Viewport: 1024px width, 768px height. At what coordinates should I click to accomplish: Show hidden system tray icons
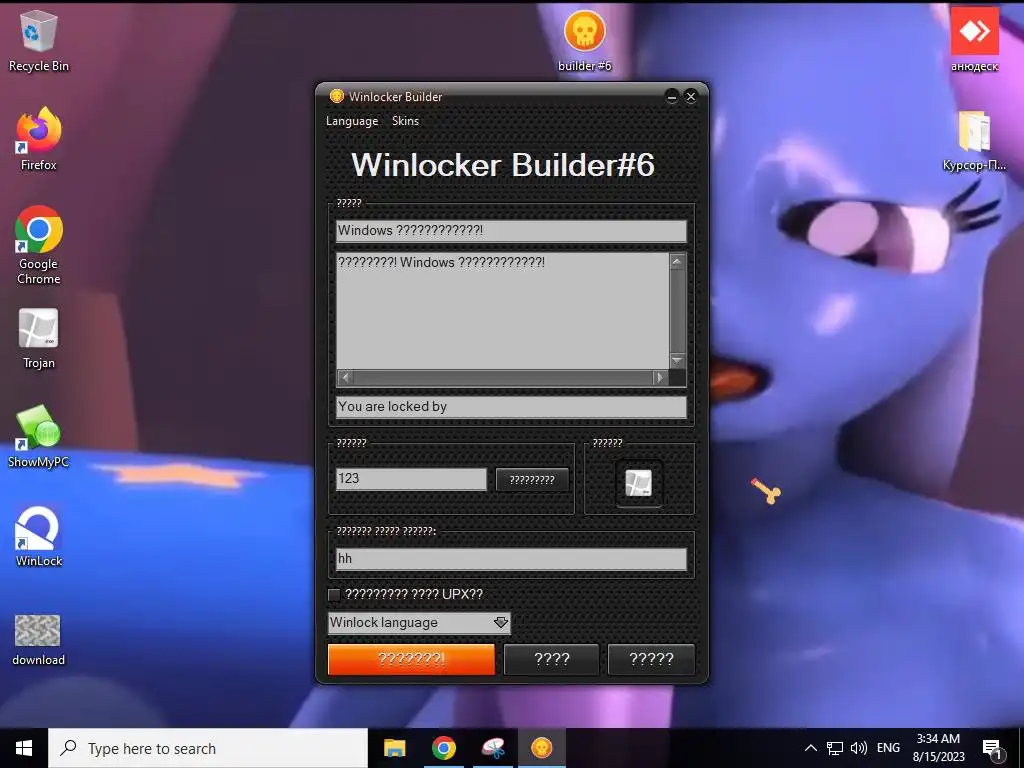[810, 748]
